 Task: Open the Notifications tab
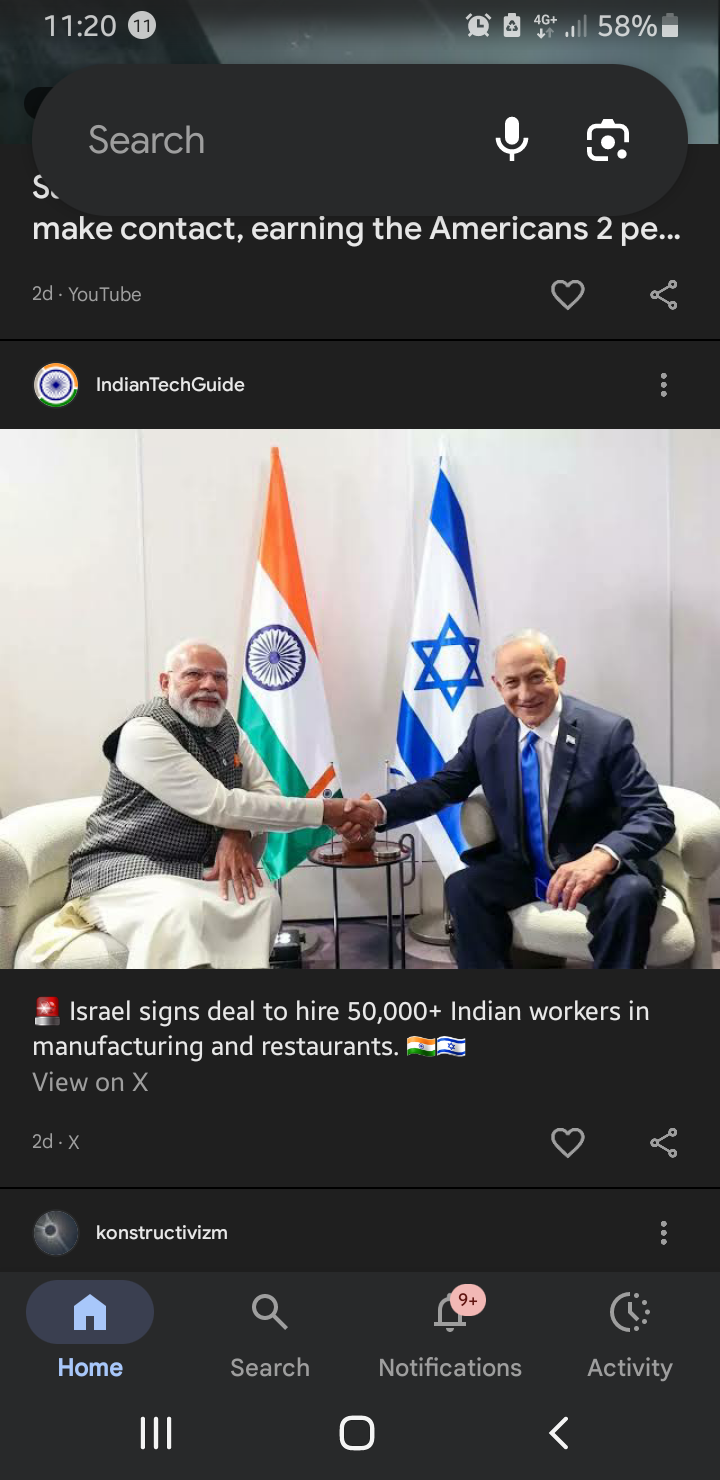click(x=450, y=1332)
